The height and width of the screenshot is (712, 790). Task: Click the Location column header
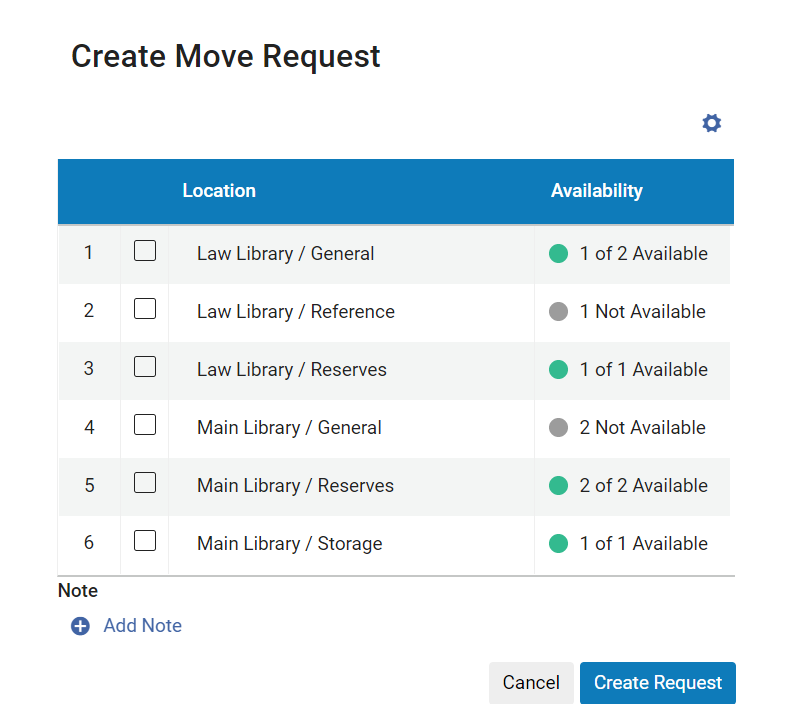click(x=219, y=191)
